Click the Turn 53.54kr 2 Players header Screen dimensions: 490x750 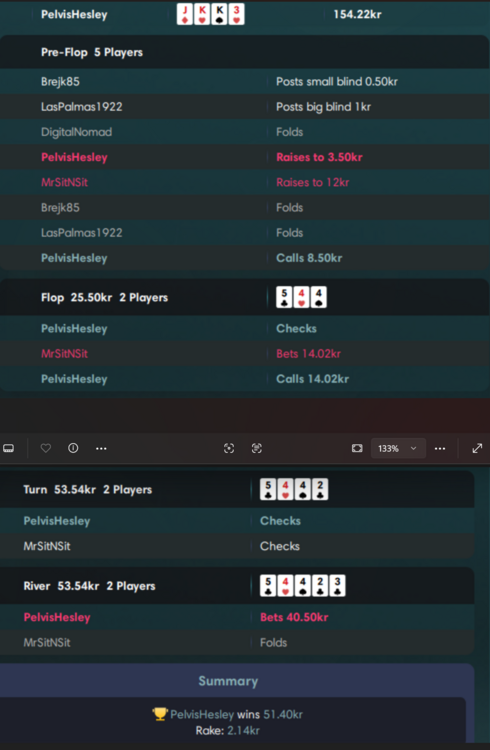(x=88, y=490)
